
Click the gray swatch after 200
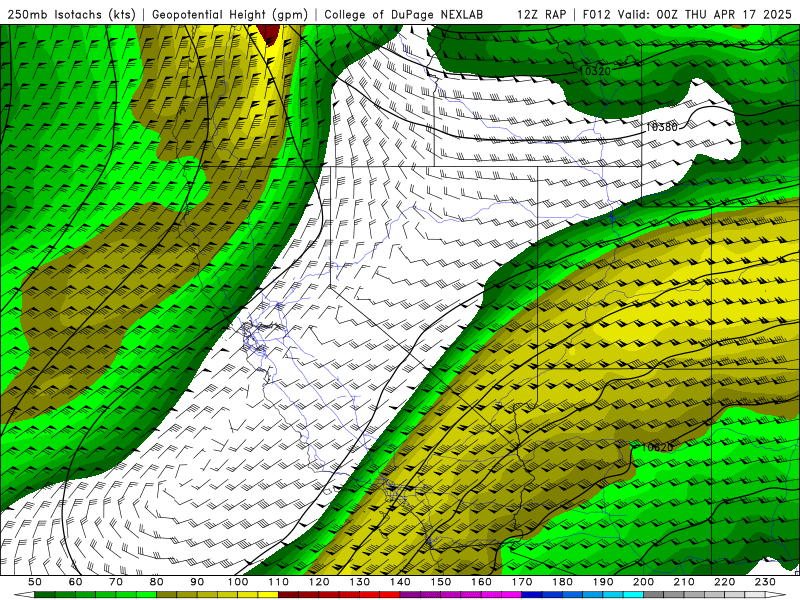pos(654,595)
